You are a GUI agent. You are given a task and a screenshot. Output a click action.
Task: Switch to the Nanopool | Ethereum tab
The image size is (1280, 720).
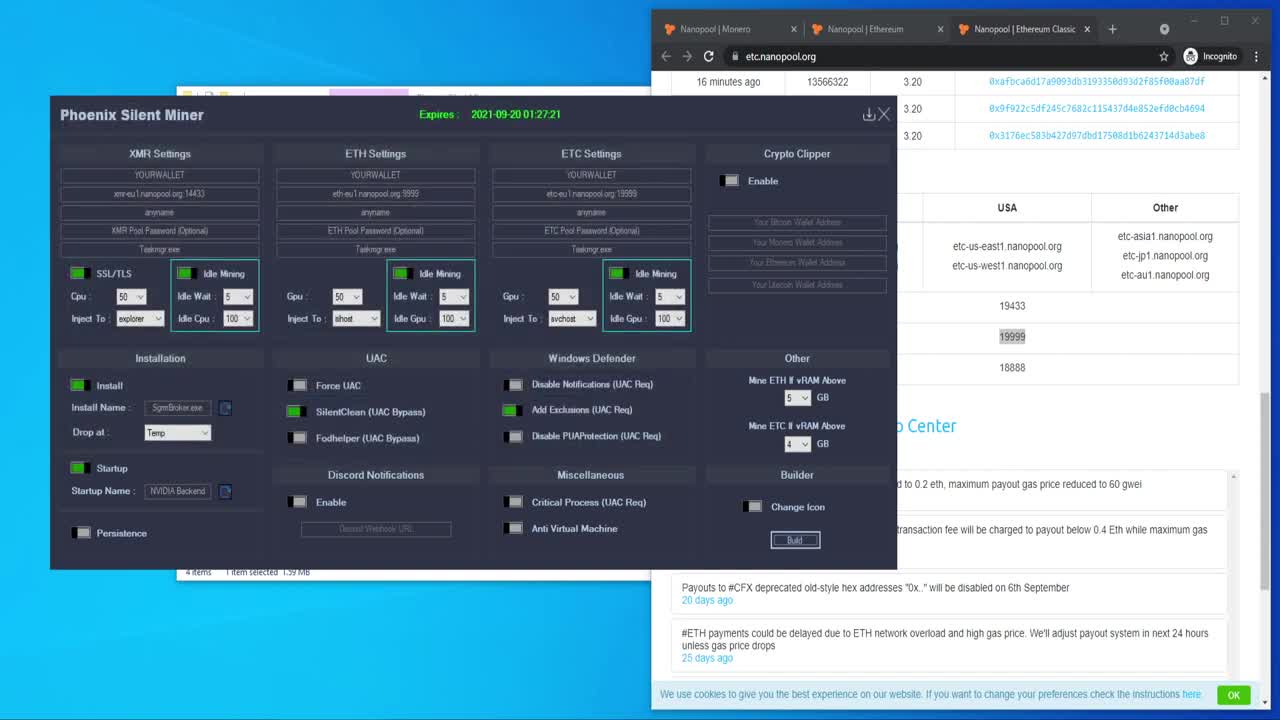(x=876, y=29)
